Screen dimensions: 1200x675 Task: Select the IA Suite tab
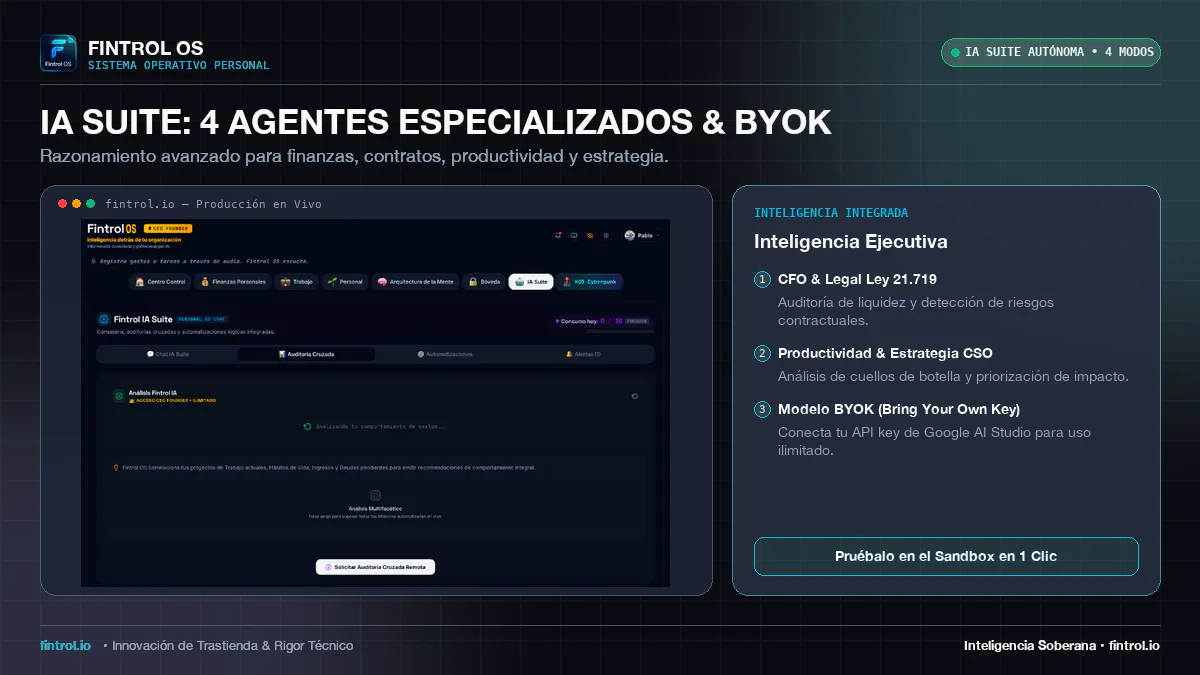531,282
